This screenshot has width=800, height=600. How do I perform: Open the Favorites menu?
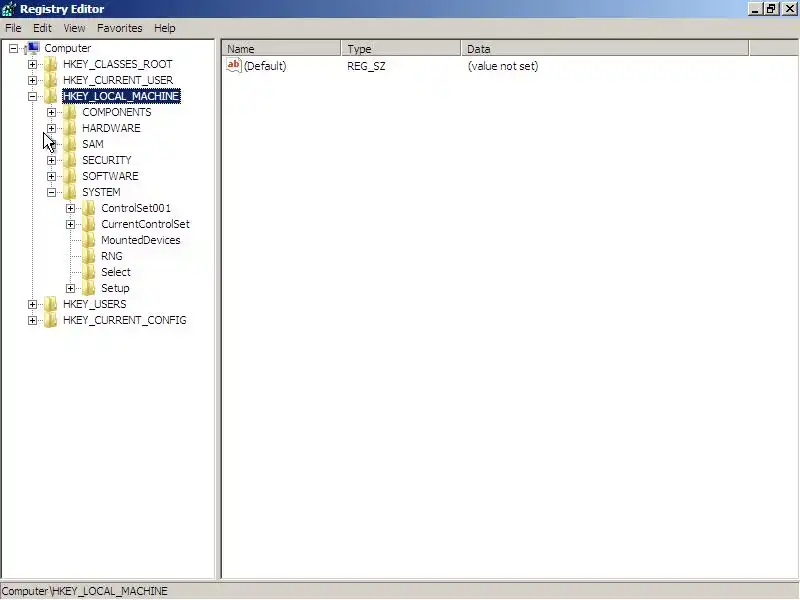tap(120, 28)
